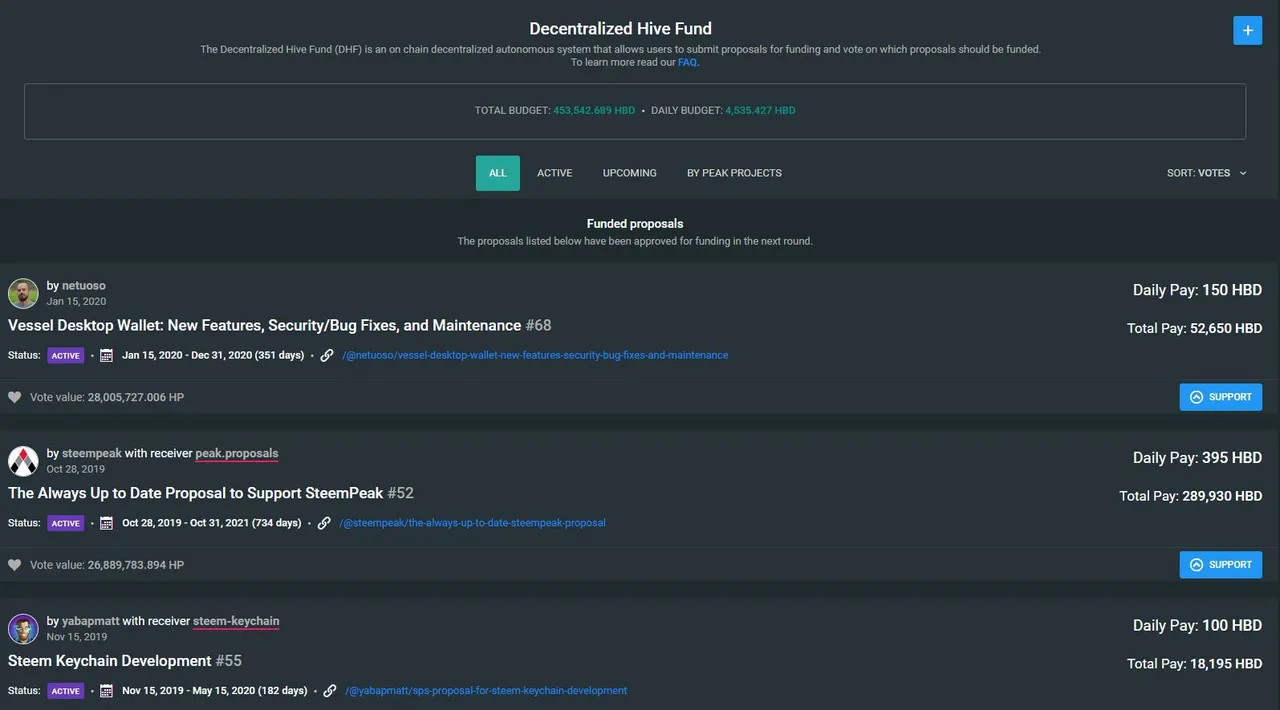
Task: Click Vote value: 26,889,783.894 HP text
Action: [x=107, y=565]
